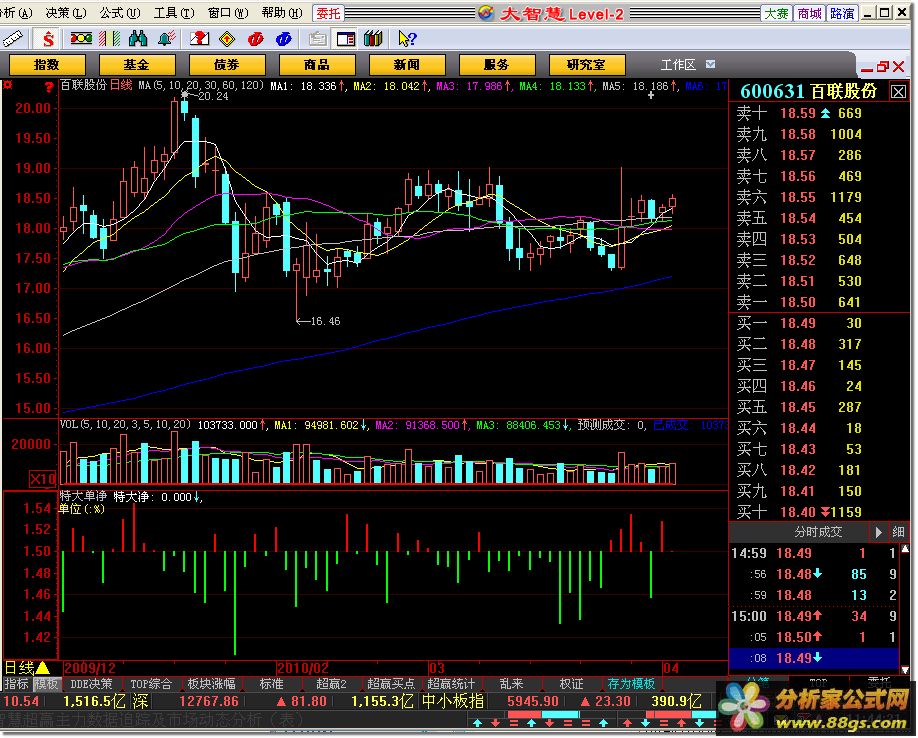Click the 卖一 18.50 order book row
The height and width of the screenshot is (738, 918).
[x=819, y=302]
